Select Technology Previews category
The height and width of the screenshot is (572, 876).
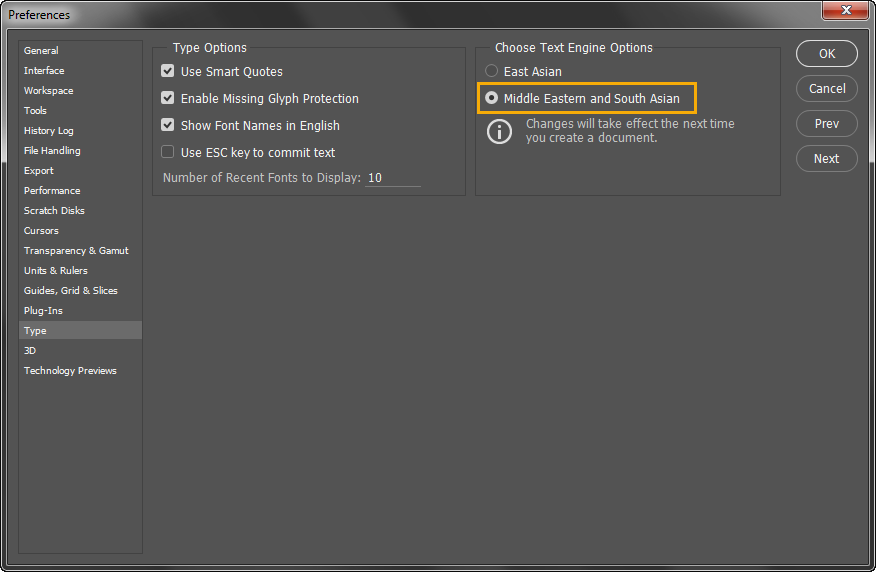[x=70, y=371]
